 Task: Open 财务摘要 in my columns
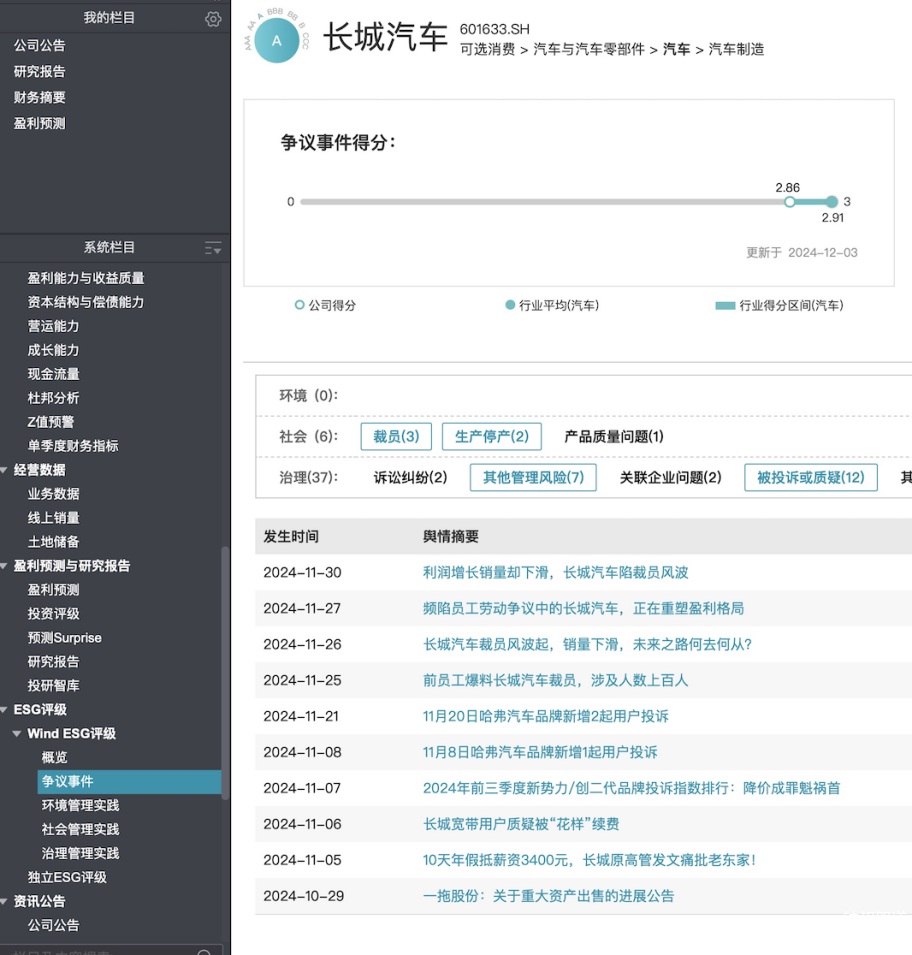pyautogui.click(x=40, y=97)
